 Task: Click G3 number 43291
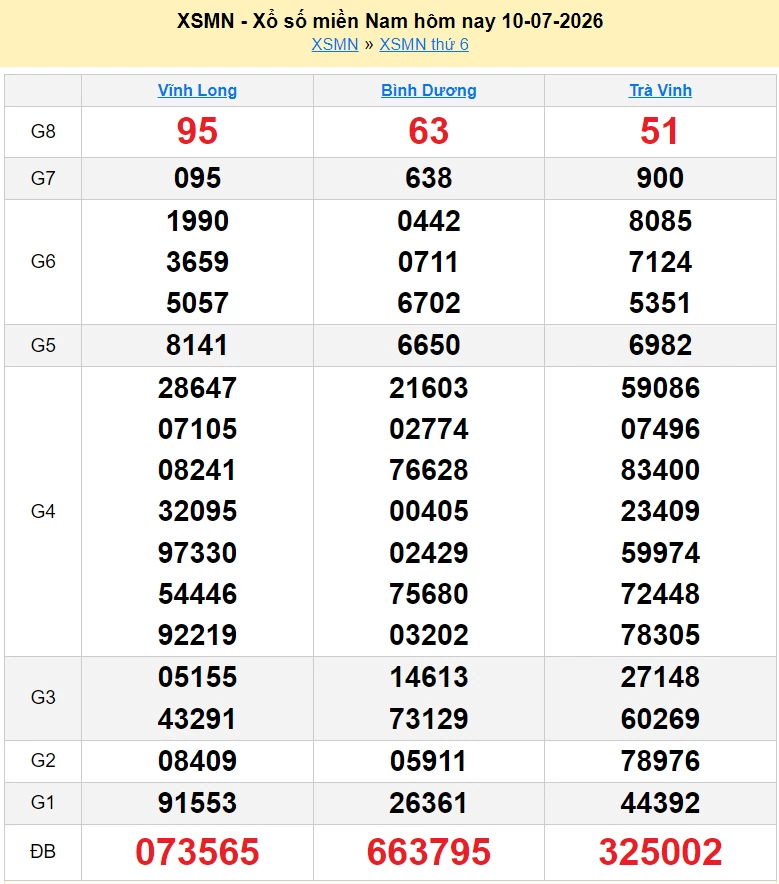[197, 719]
